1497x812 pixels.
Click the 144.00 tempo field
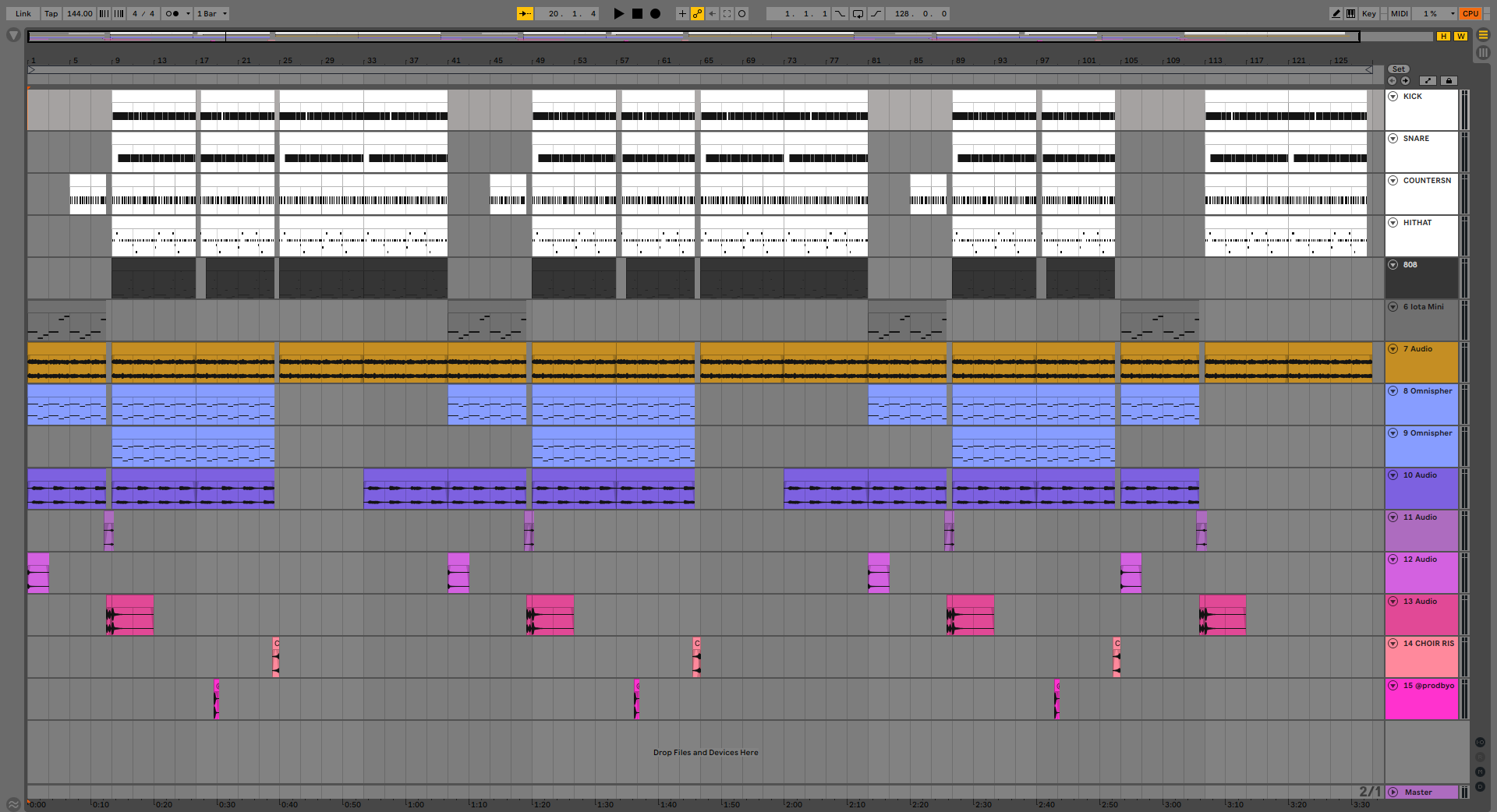pyautogui.click(x=80, y=13)
